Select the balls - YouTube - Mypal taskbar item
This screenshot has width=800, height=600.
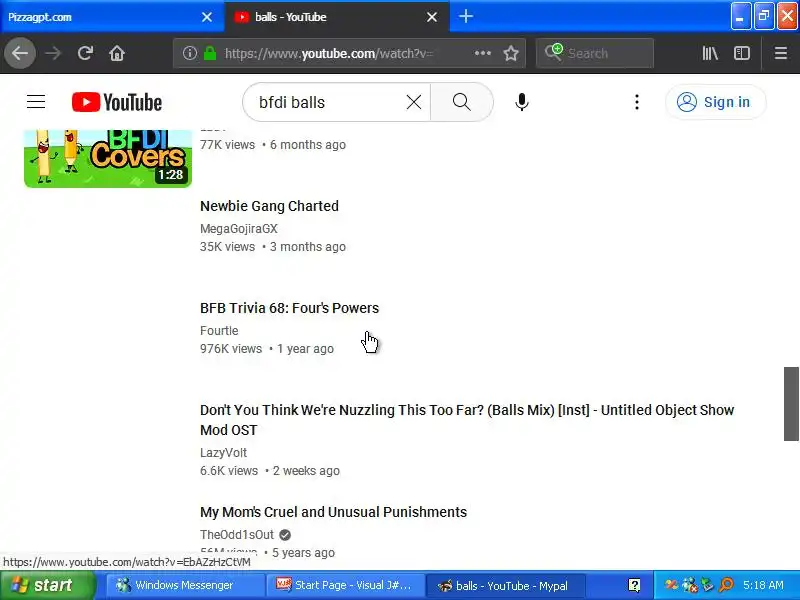[504, 585]
